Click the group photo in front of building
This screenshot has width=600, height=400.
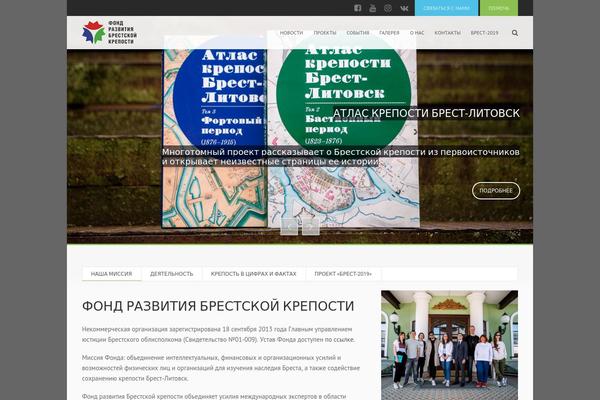click(x=449, y=345)
